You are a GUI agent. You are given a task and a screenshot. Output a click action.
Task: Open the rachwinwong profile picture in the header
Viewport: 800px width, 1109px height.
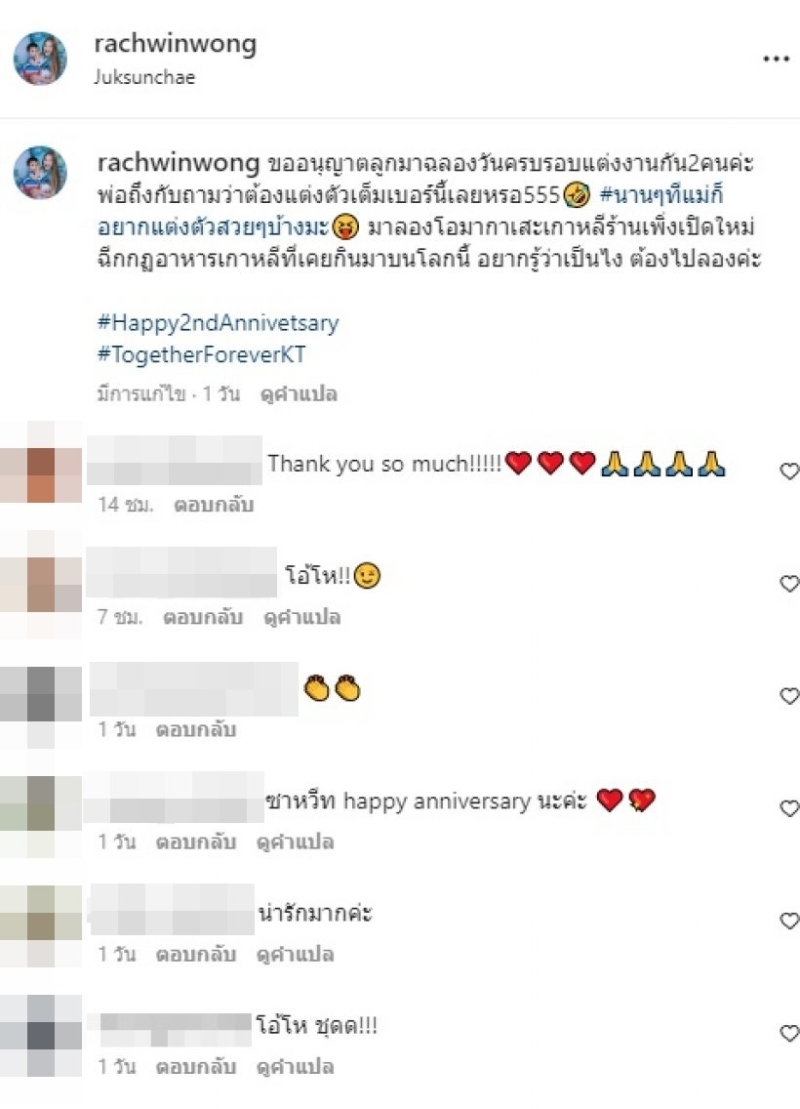coord(40,59)
